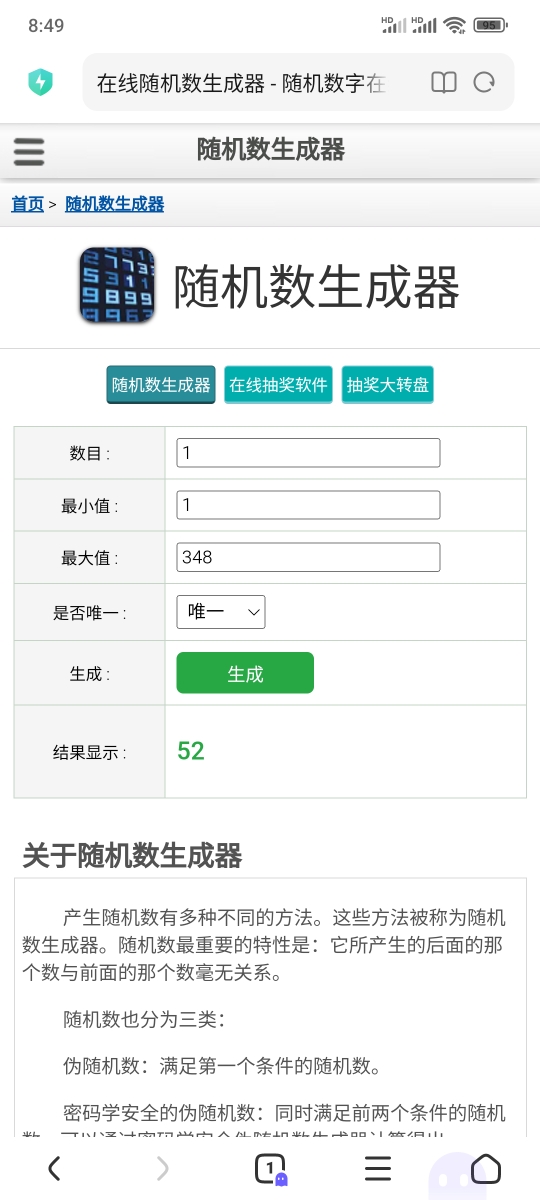
Task: Follow the 首页 breadcrumb link
Action: [28, 204]
